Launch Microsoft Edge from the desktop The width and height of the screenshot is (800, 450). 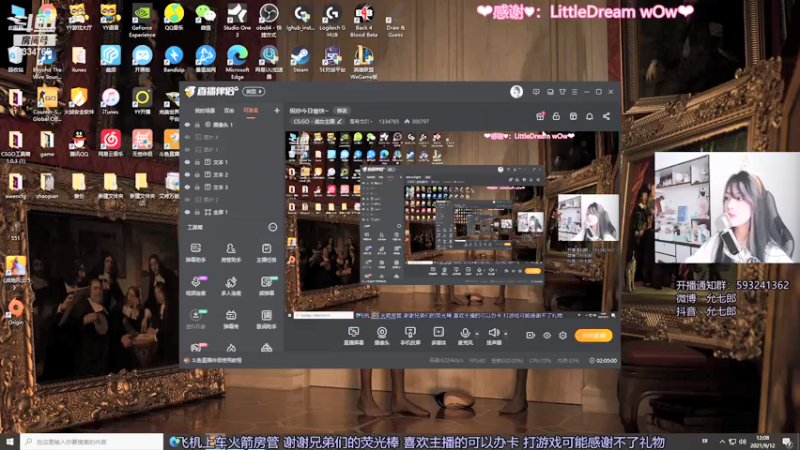(237, 62)
